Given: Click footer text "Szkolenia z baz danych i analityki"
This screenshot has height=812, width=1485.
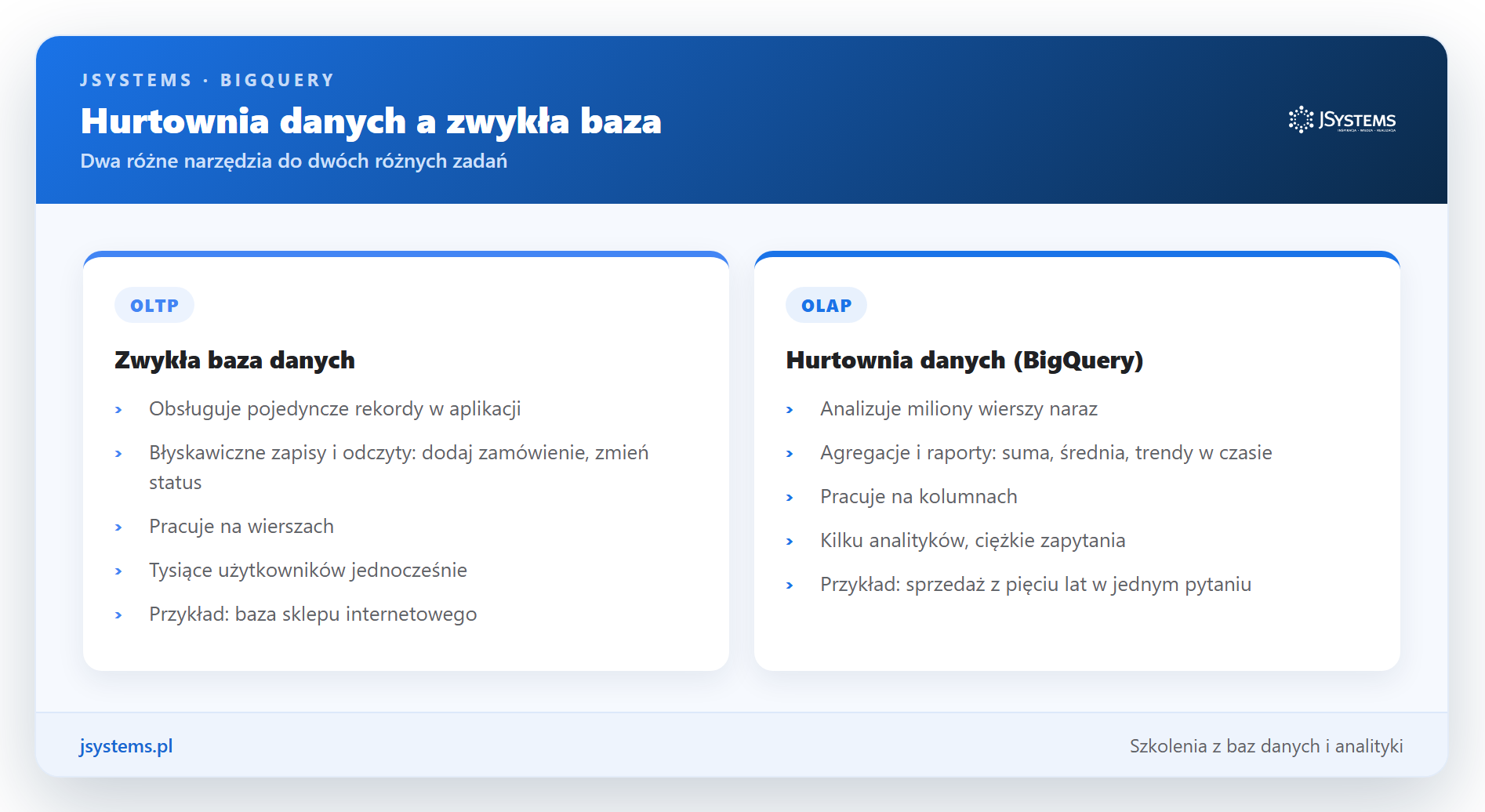Looking at the screenshot, I should tap(1266, 746).
